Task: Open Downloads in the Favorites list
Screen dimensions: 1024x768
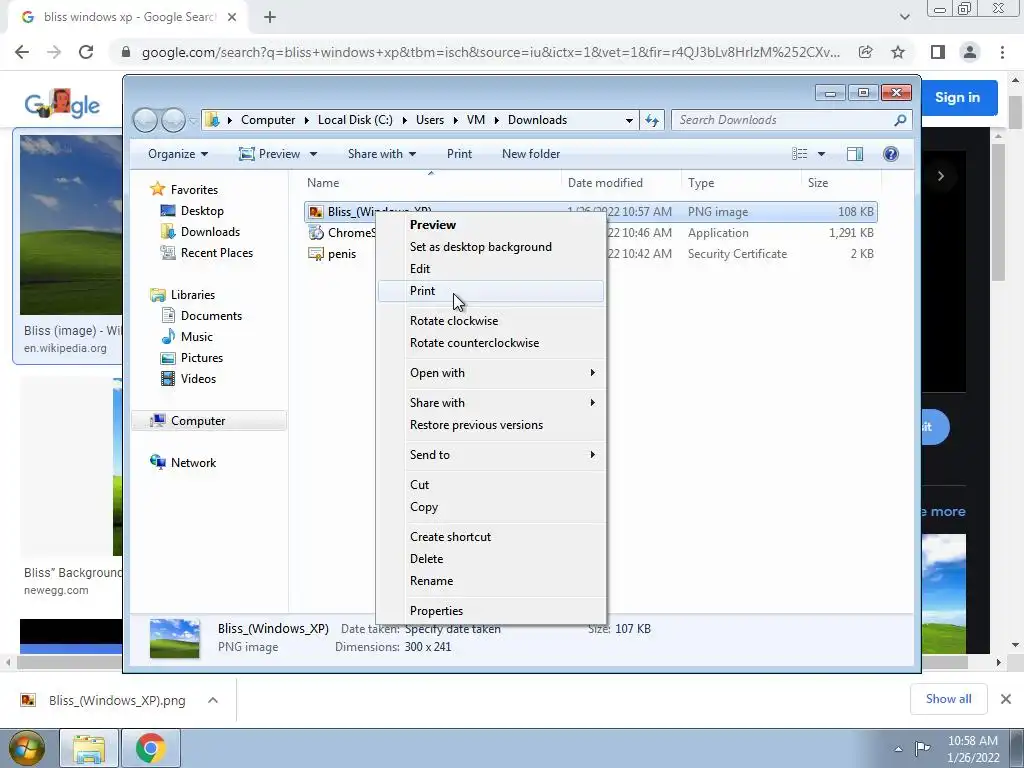Action: tap(210, 232)
